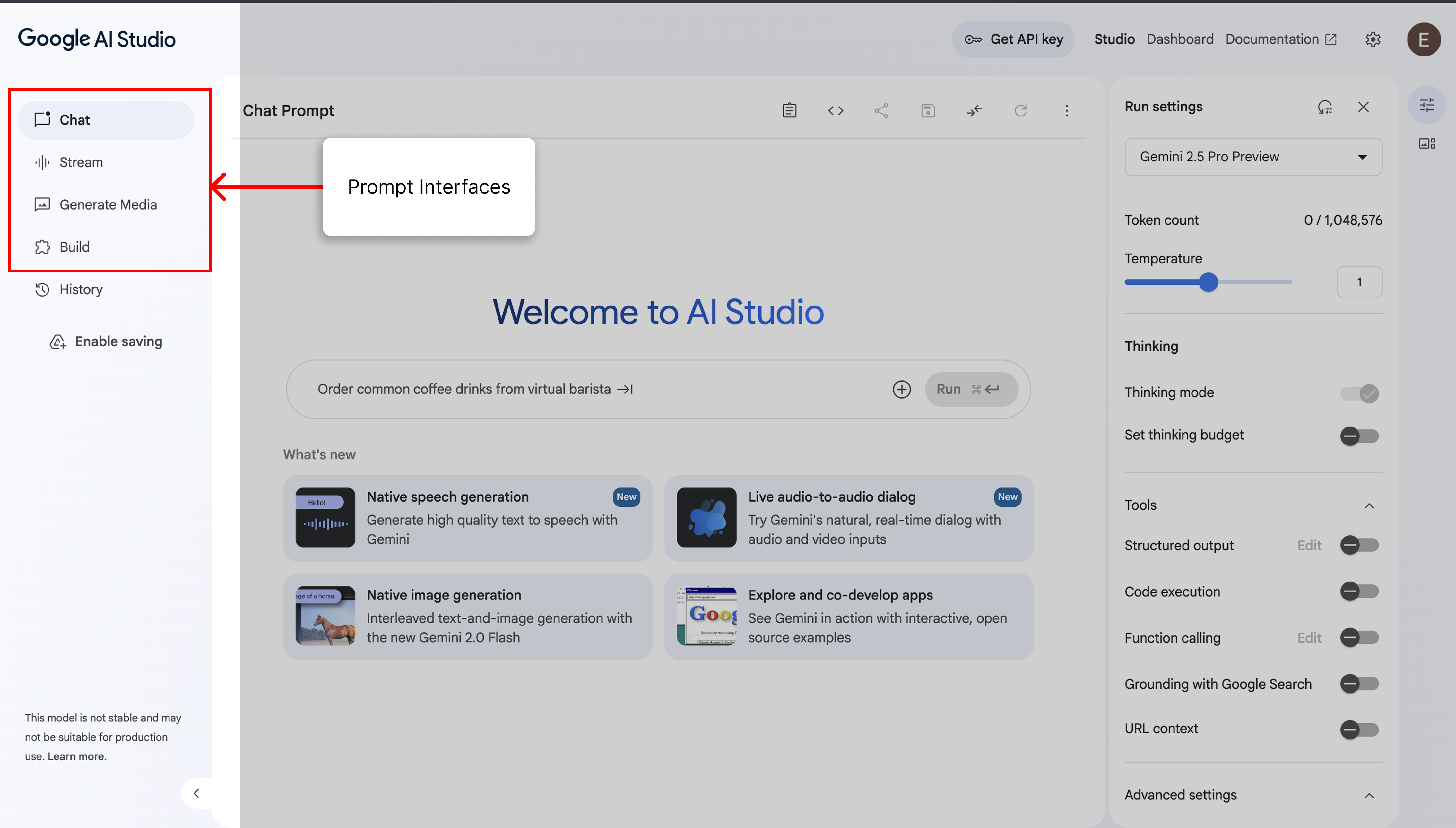Screen dimensions: 1456x828
Task: Toggle Thinking mode switch
Action: pos(1359,393)
